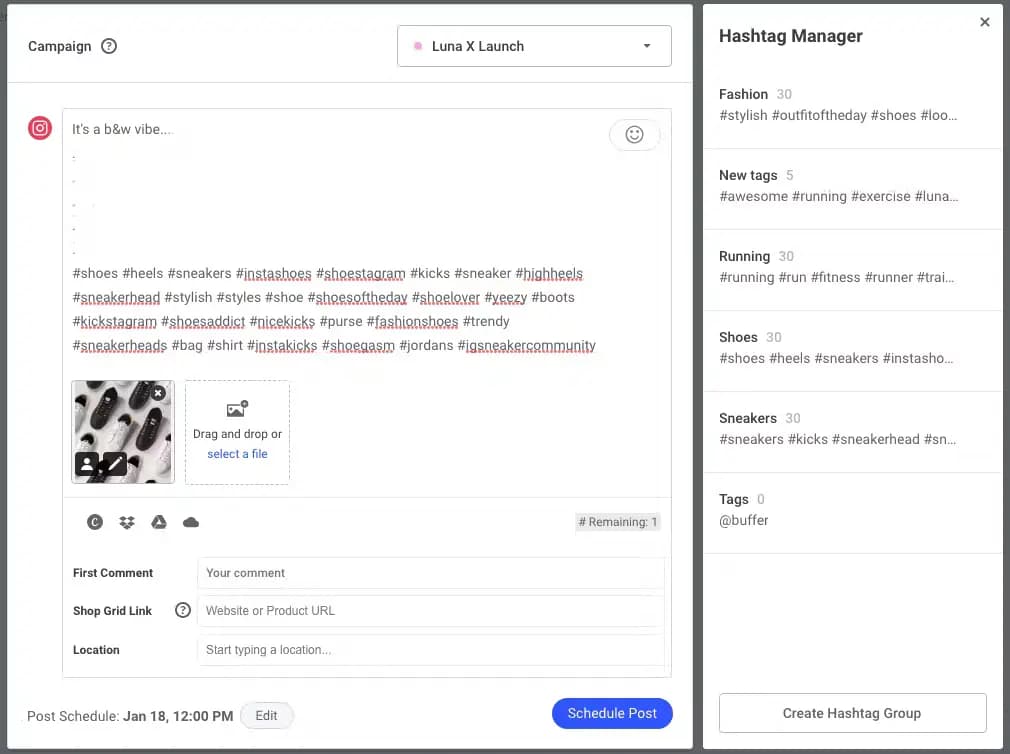The height and width of the screenshot is (754, 1010).
Task: Attach a file from Dropbox
Action: coord(127,522)
